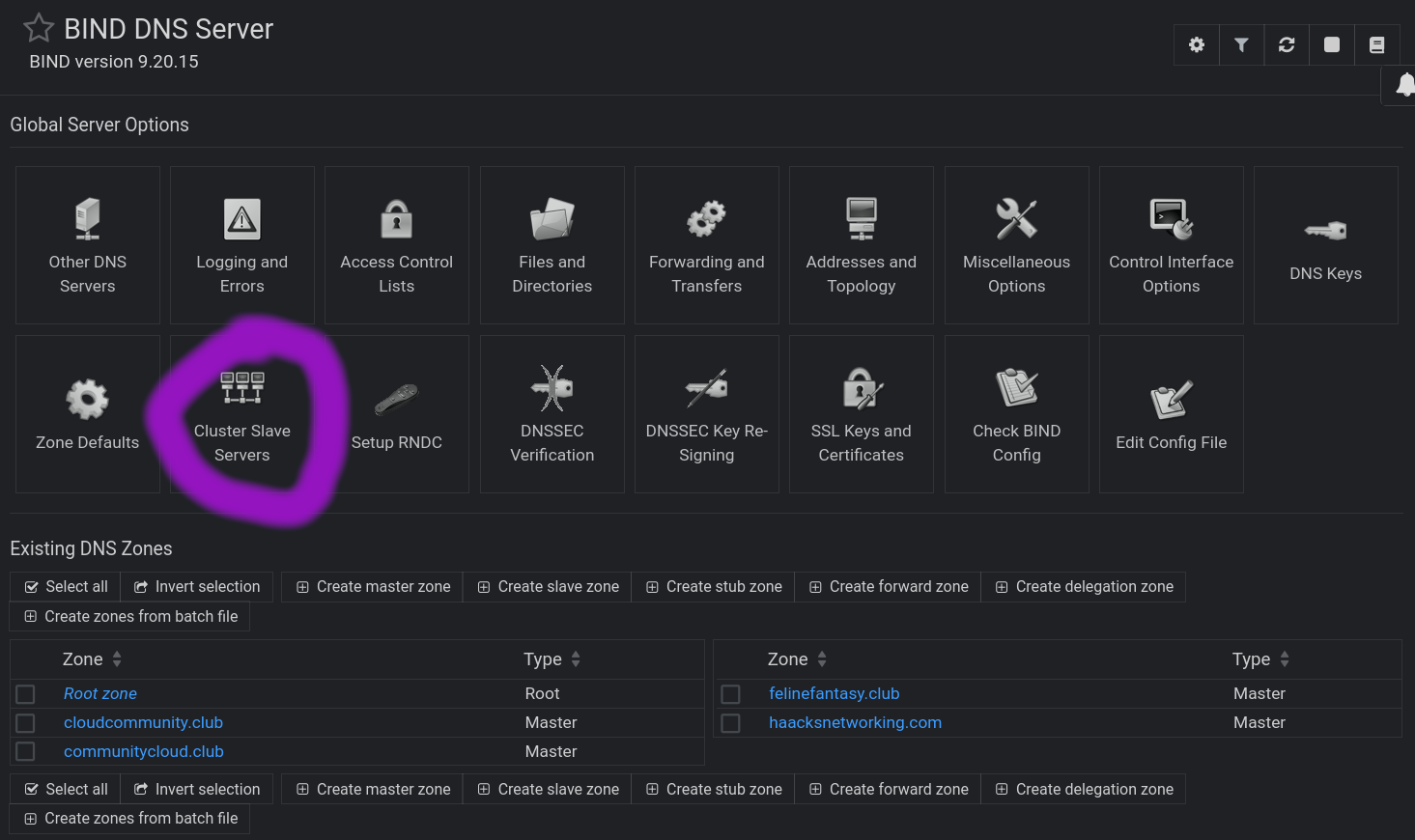1415x840 pixels.
Task: Open Logging and Errors settings
Action: click(x=242, y=244)
